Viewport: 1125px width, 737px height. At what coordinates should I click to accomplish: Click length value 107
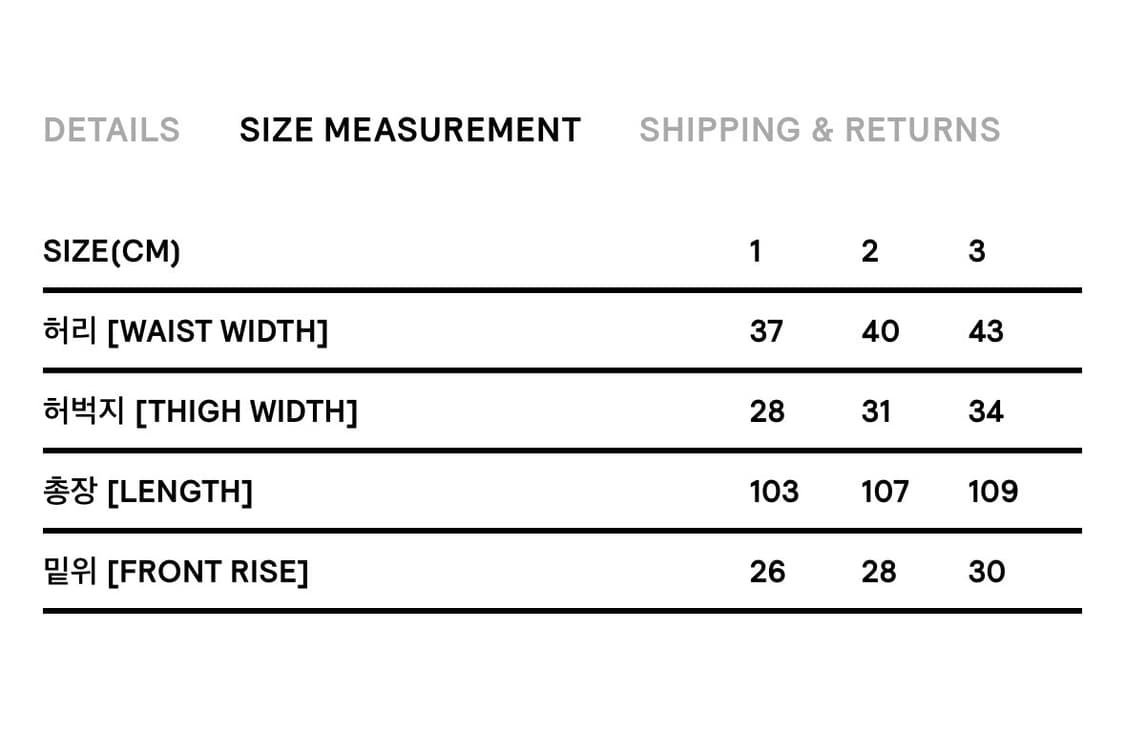(885, 492)
